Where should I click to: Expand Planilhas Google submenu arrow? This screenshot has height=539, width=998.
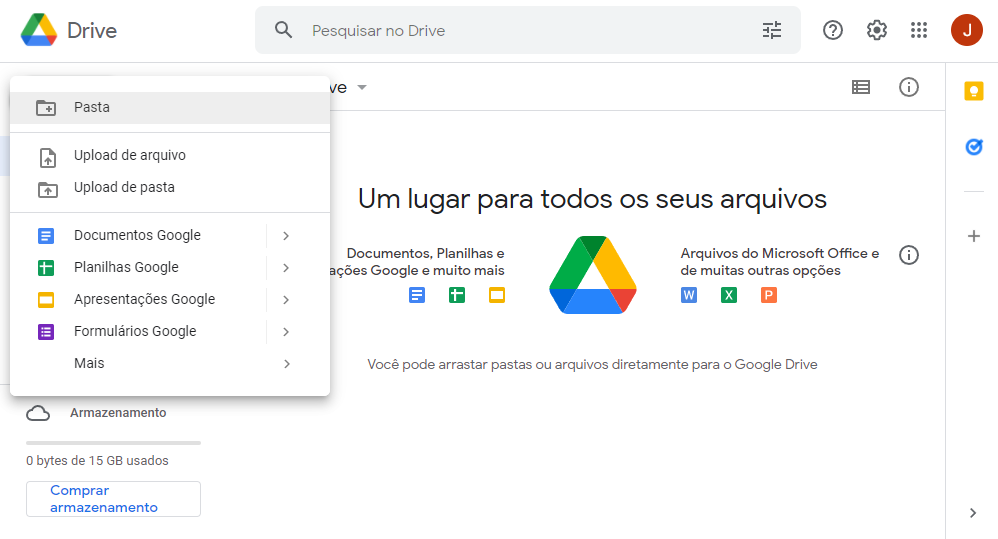286,267
